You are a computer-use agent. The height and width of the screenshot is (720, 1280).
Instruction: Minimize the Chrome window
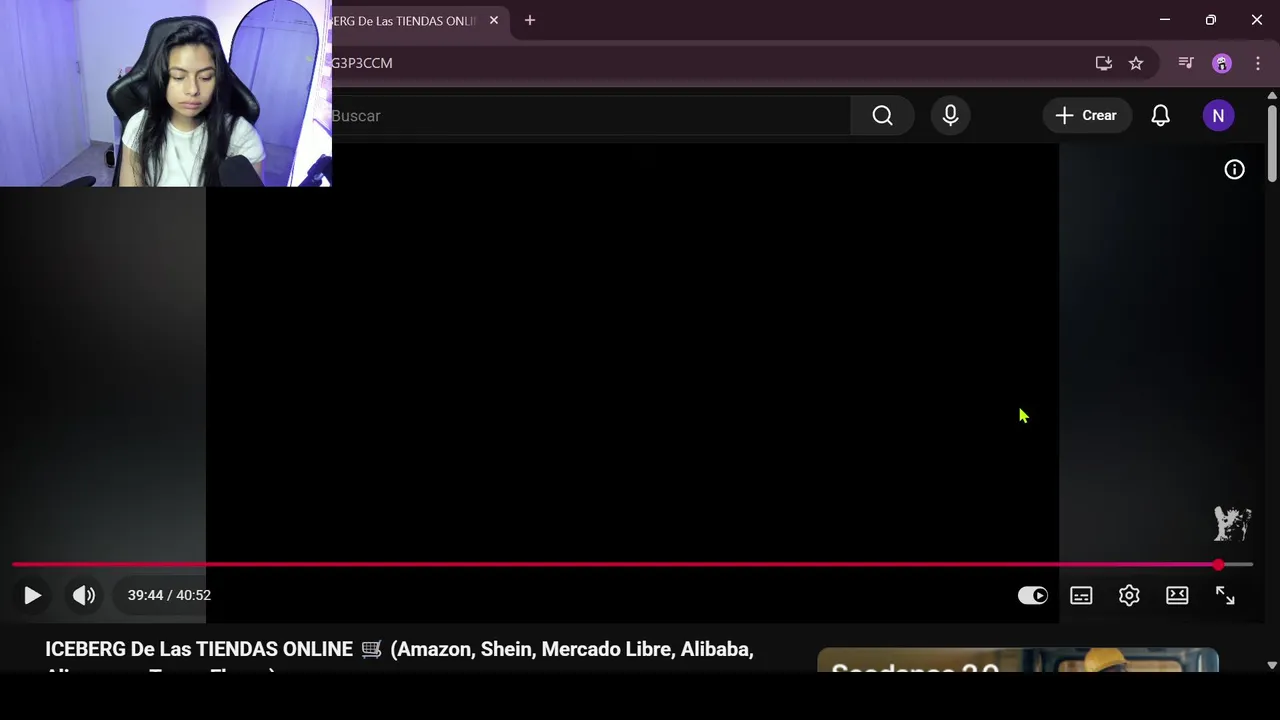coord(1165,20)
